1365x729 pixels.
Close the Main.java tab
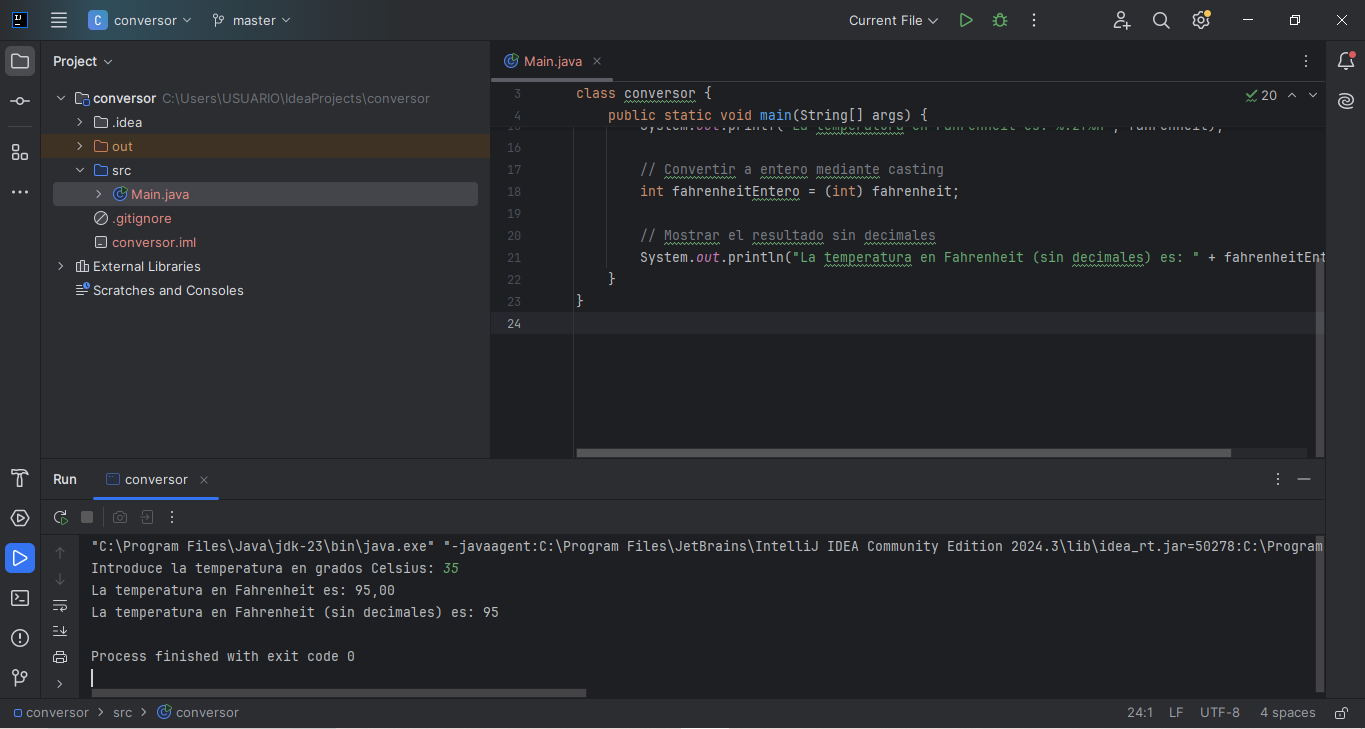[597, 61]
